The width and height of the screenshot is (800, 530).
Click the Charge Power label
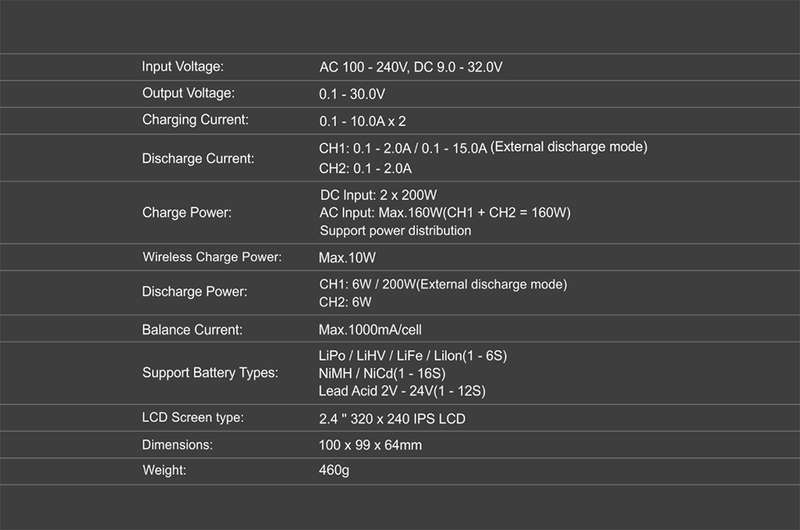187,213
